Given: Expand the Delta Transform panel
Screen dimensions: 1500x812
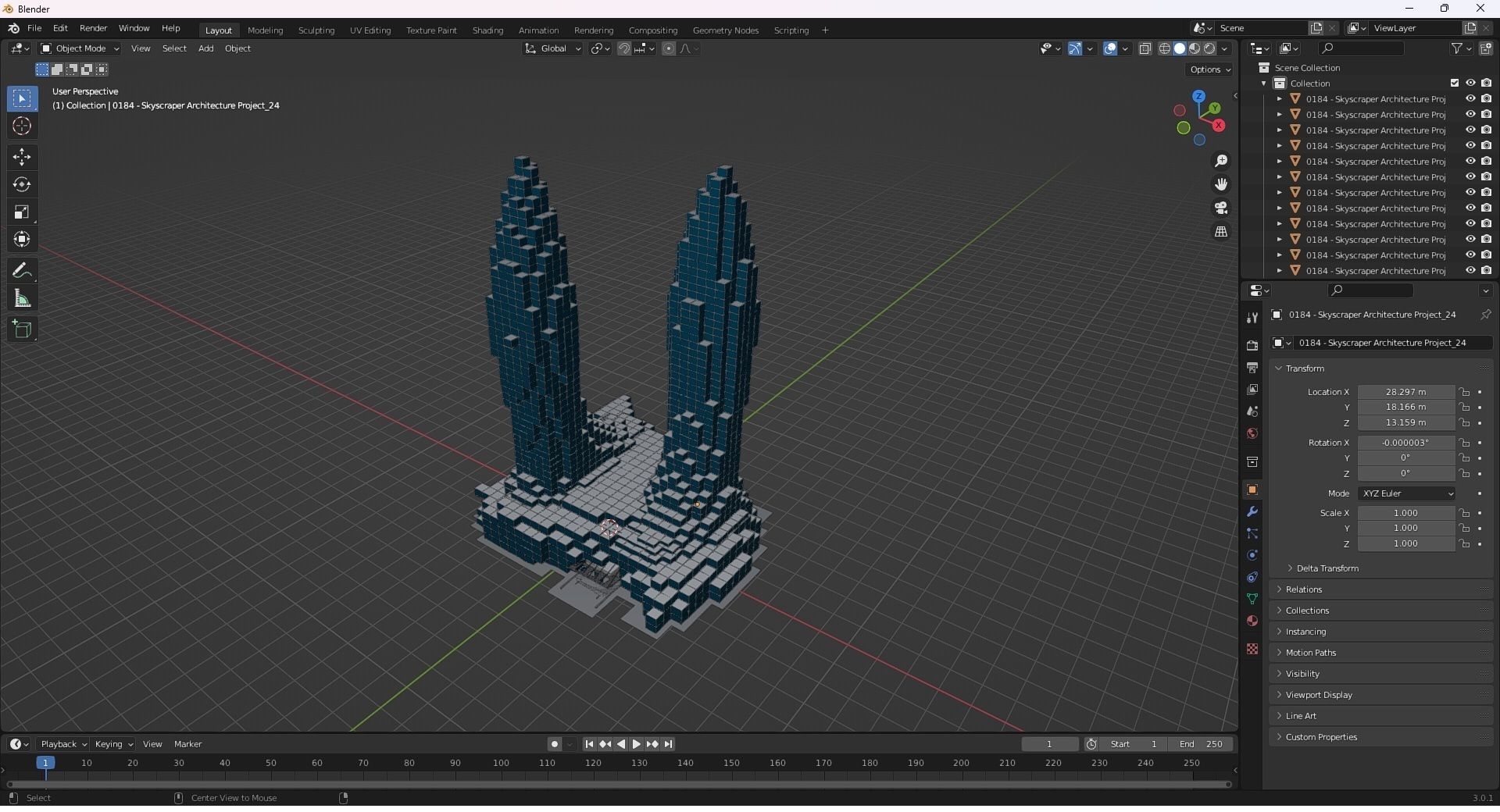Looking at the screenshot, I should [x=1327, y=568].
